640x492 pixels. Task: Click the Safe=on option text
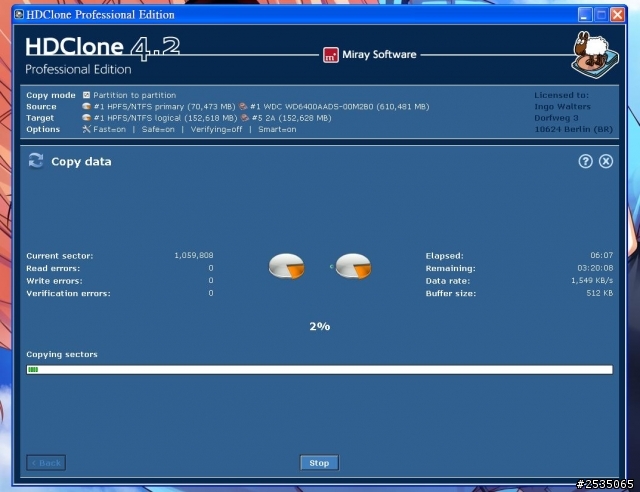[158, 129]
